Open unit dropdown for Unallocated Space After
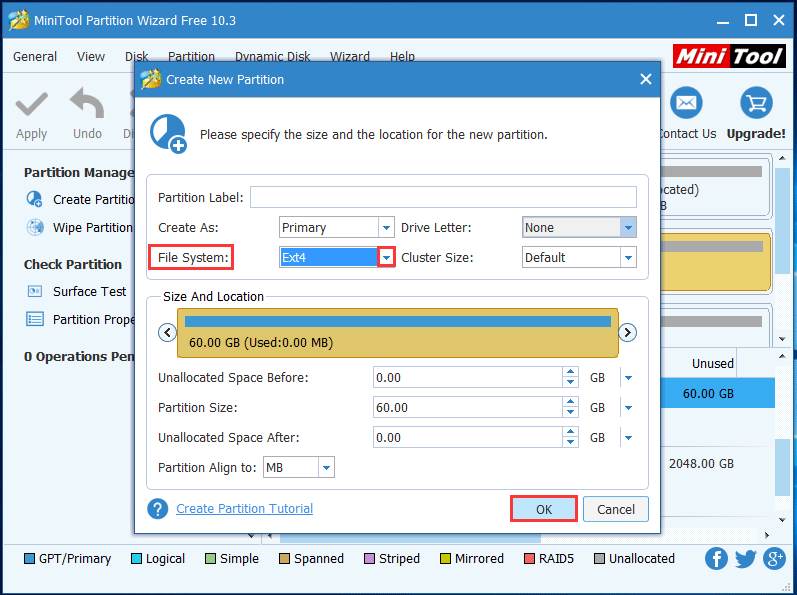Screen dimensions: 797x595 pyautogui.click(x=628, y=437)
